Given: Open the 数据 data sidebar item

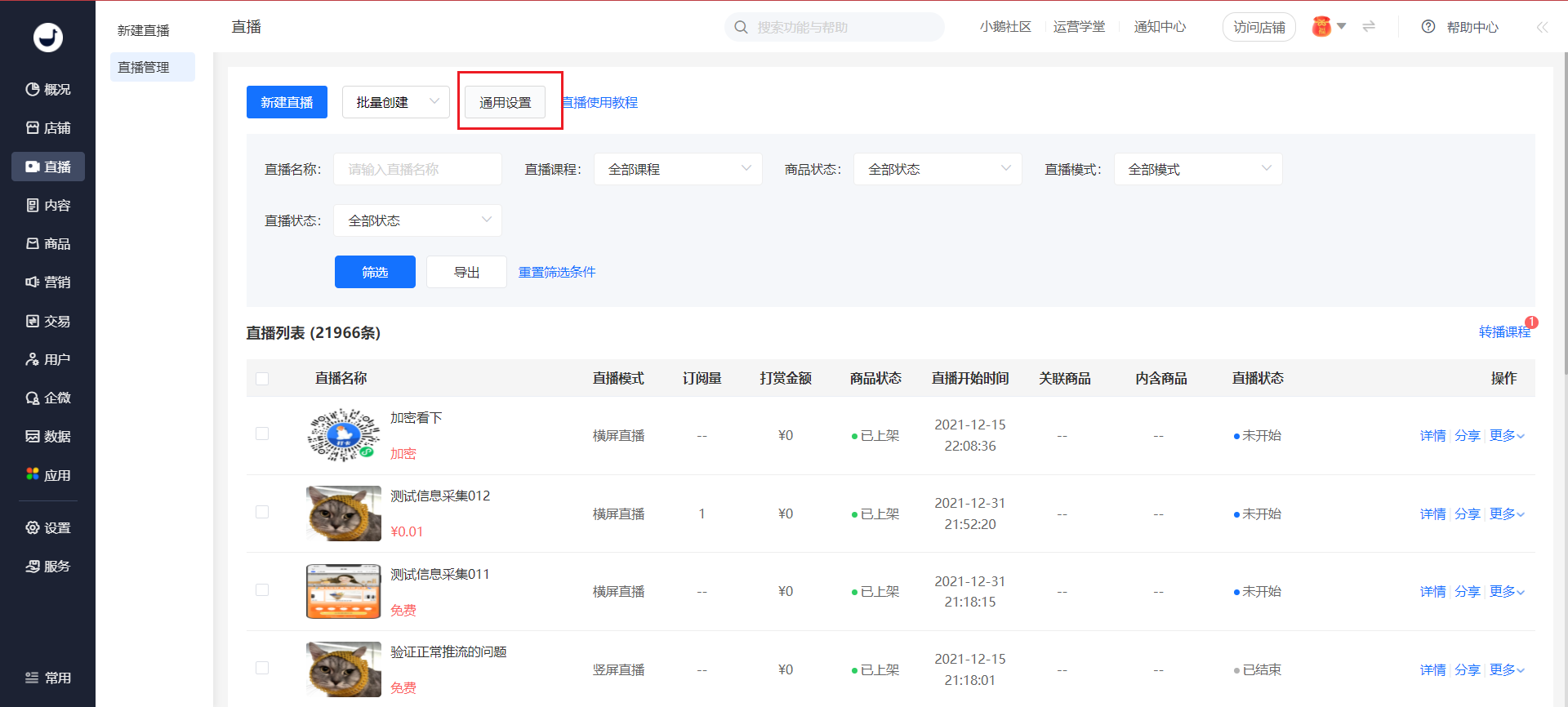Looking at the screenshot, I should pos(48,436).
